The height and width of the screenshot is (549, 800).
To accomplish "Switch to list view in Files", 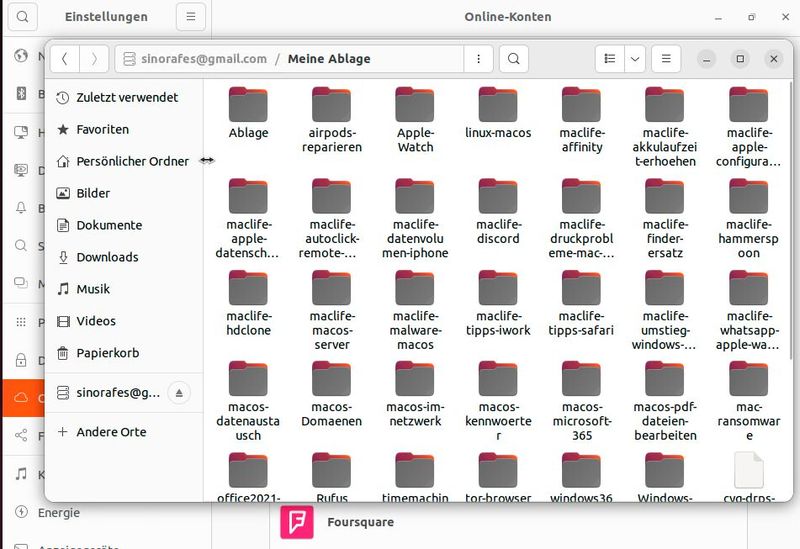I will point(610,59).
